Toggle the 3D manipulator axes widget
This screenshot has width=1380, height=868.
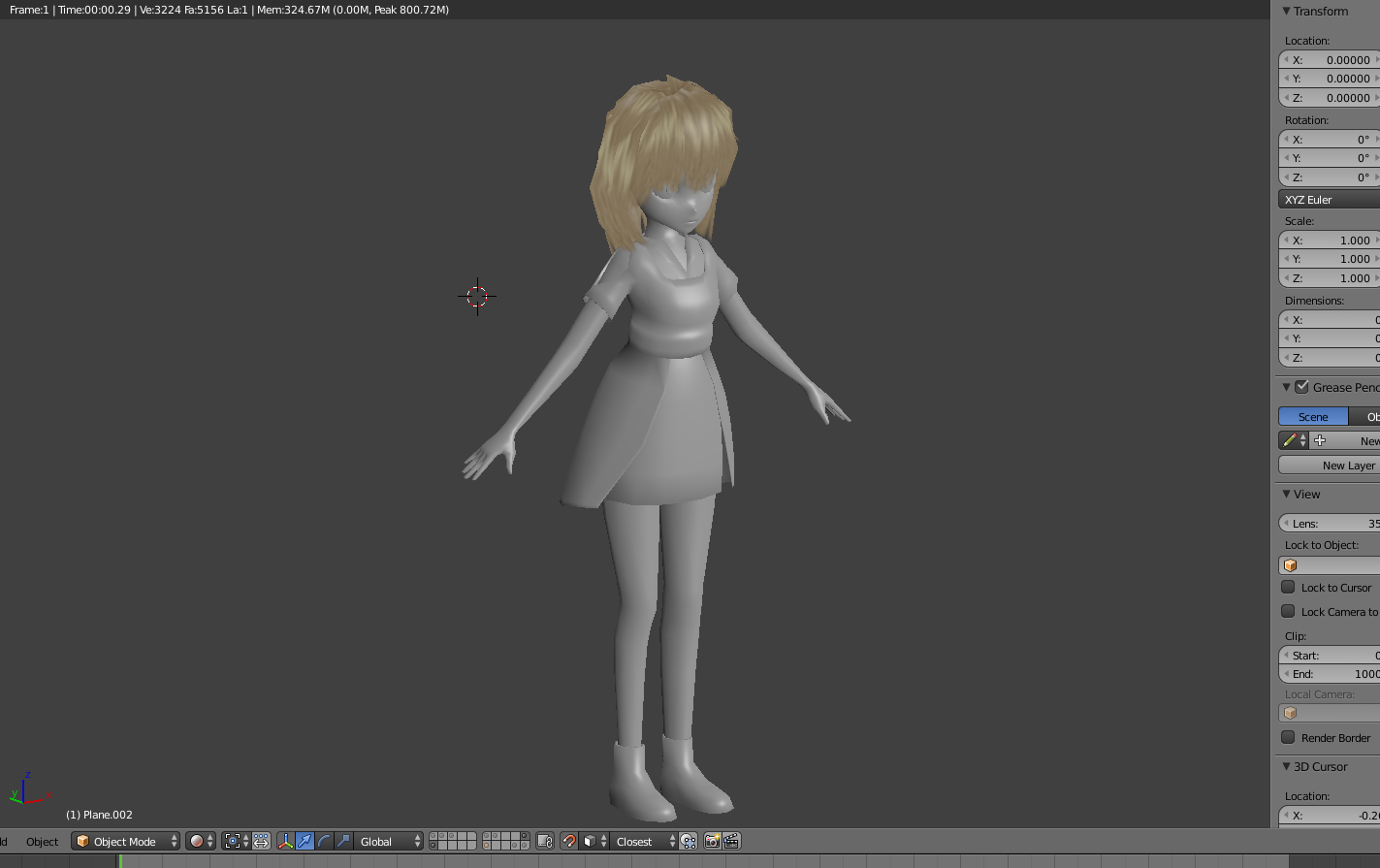pos(285,841)
